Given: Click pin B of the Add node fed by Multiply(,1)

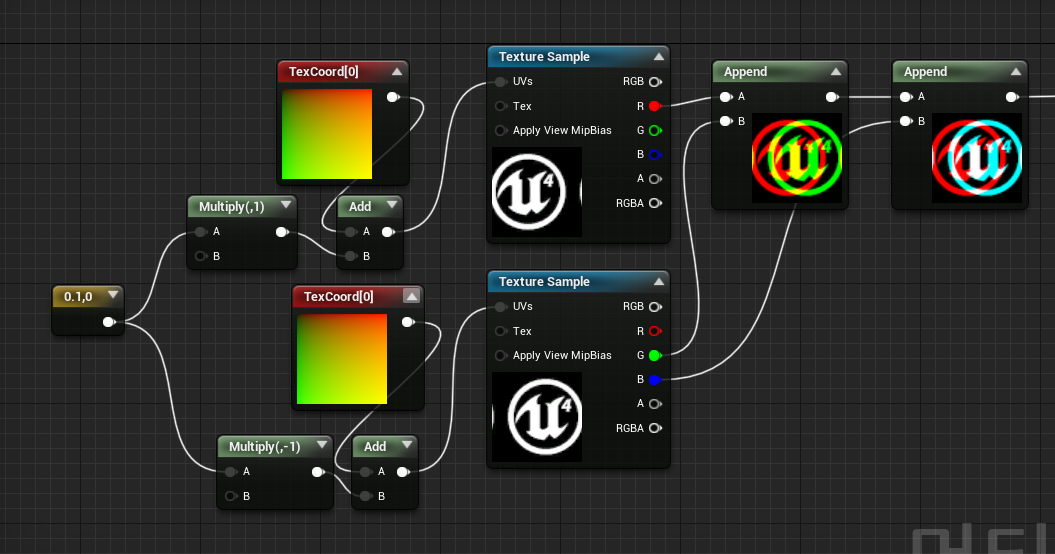Looking at the screenshot, I should [351, 256].
